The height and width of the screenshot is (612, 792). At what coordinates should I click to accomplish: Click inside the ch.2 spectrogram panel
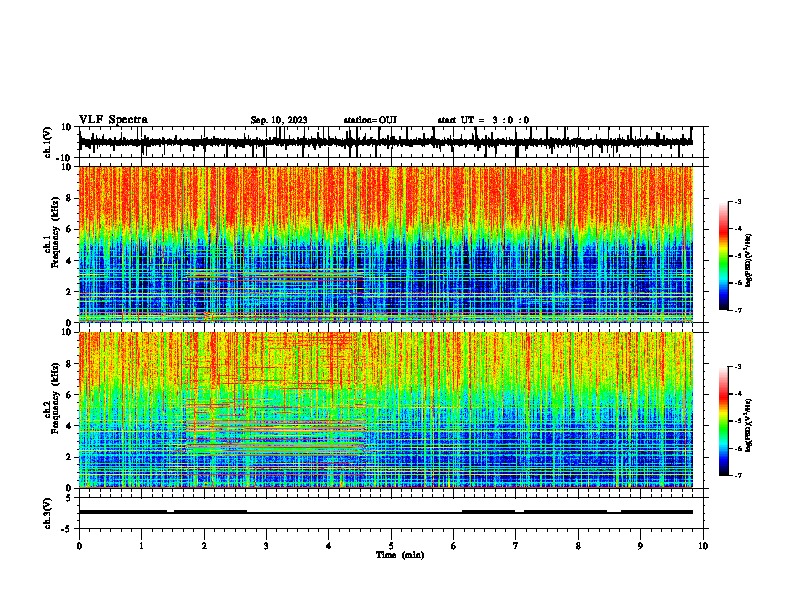[x=386, y=410]
